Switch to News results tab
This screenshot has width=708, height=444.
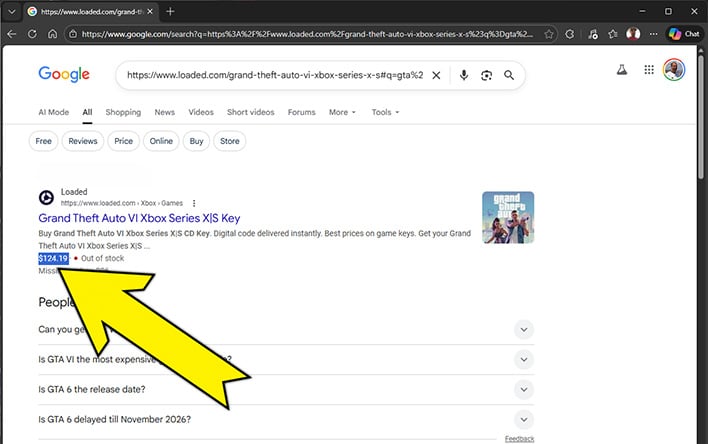[164, 112]
